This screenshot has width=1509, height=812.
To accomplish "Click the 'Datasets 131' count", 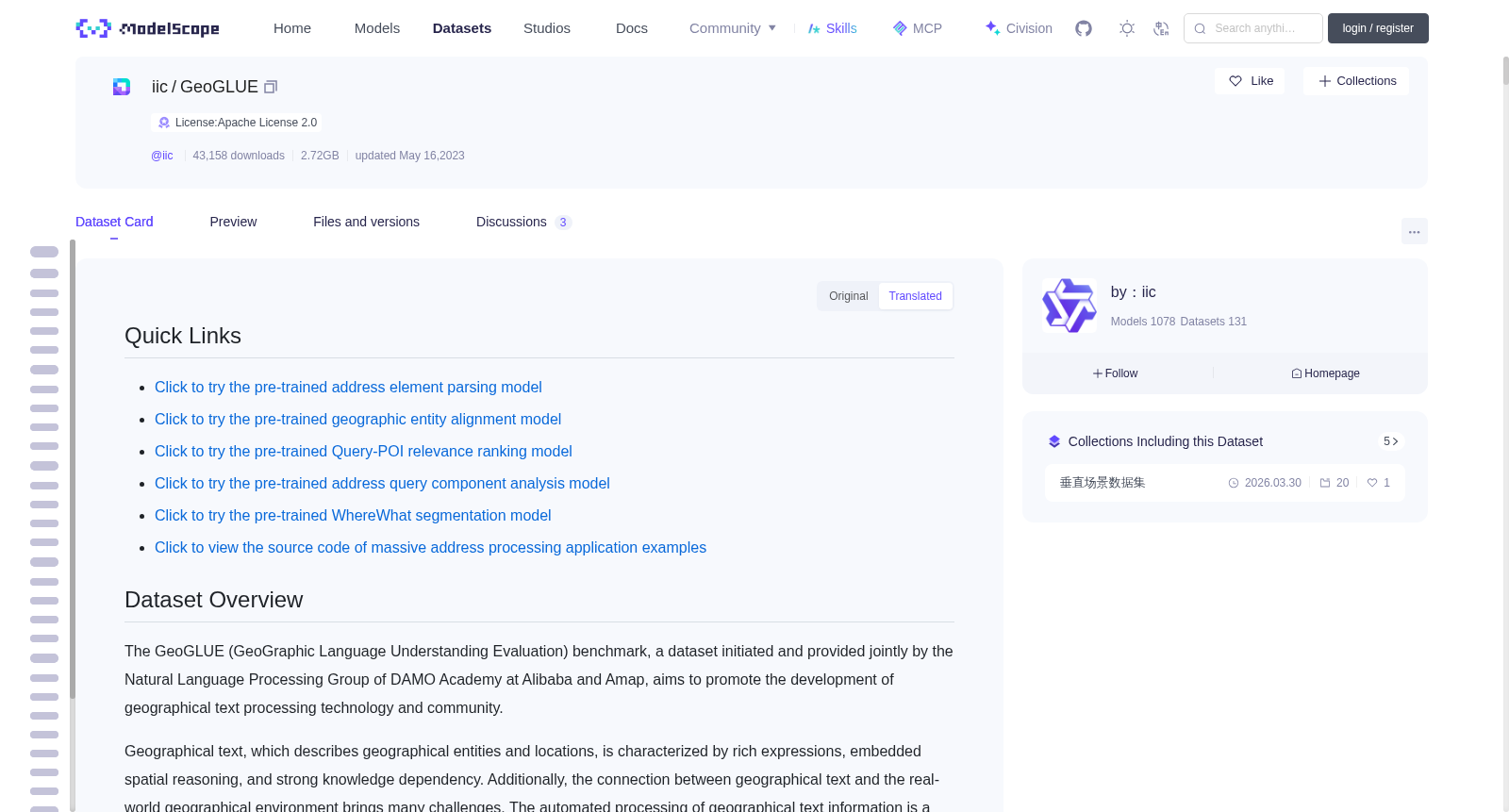I will 1213,322.
